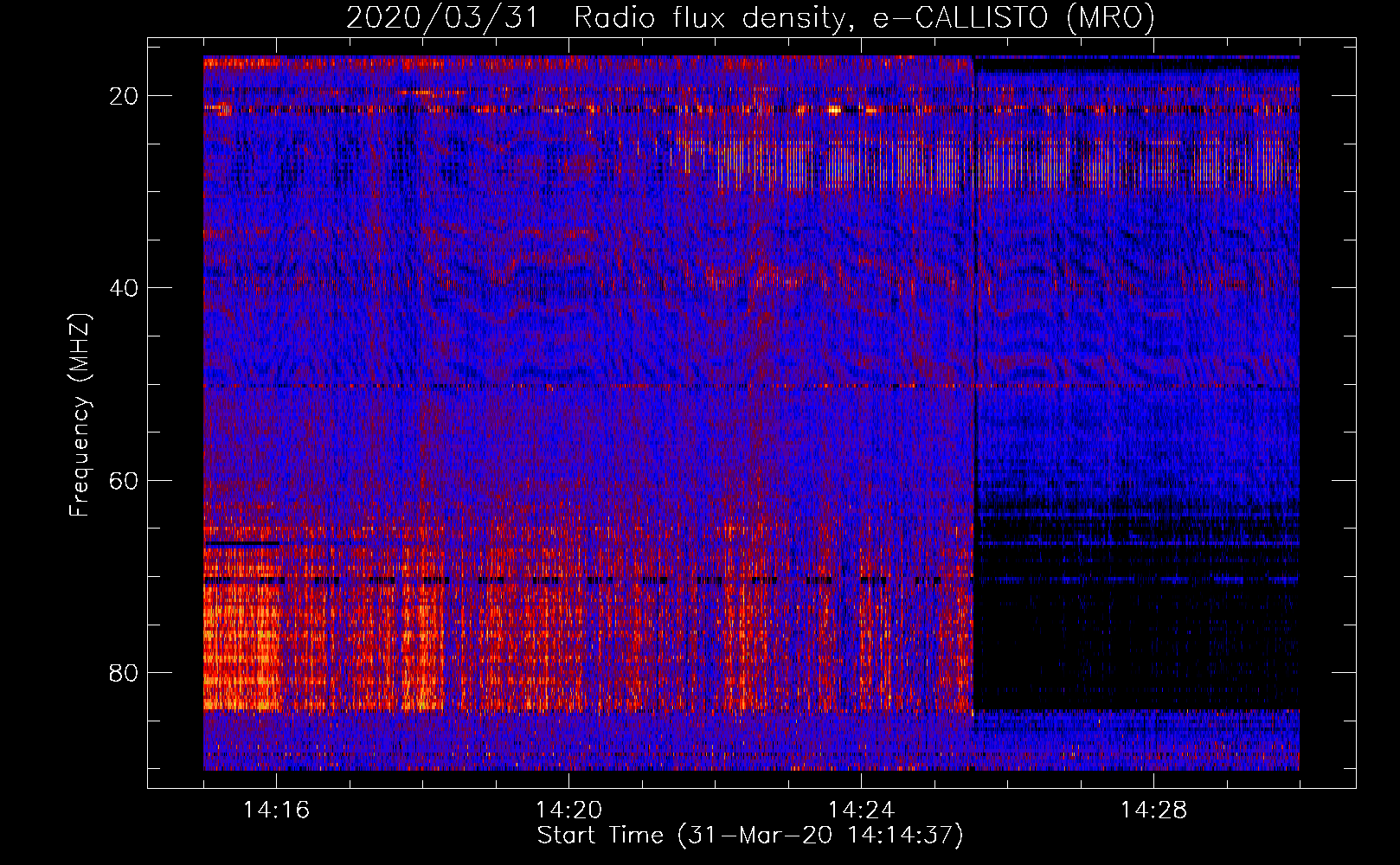This screenshot has width=1400, height=865.
Task: Click the "Start Time (31-Mar-20 14:14:37)" axis label
Action: [x=750, y=836]
